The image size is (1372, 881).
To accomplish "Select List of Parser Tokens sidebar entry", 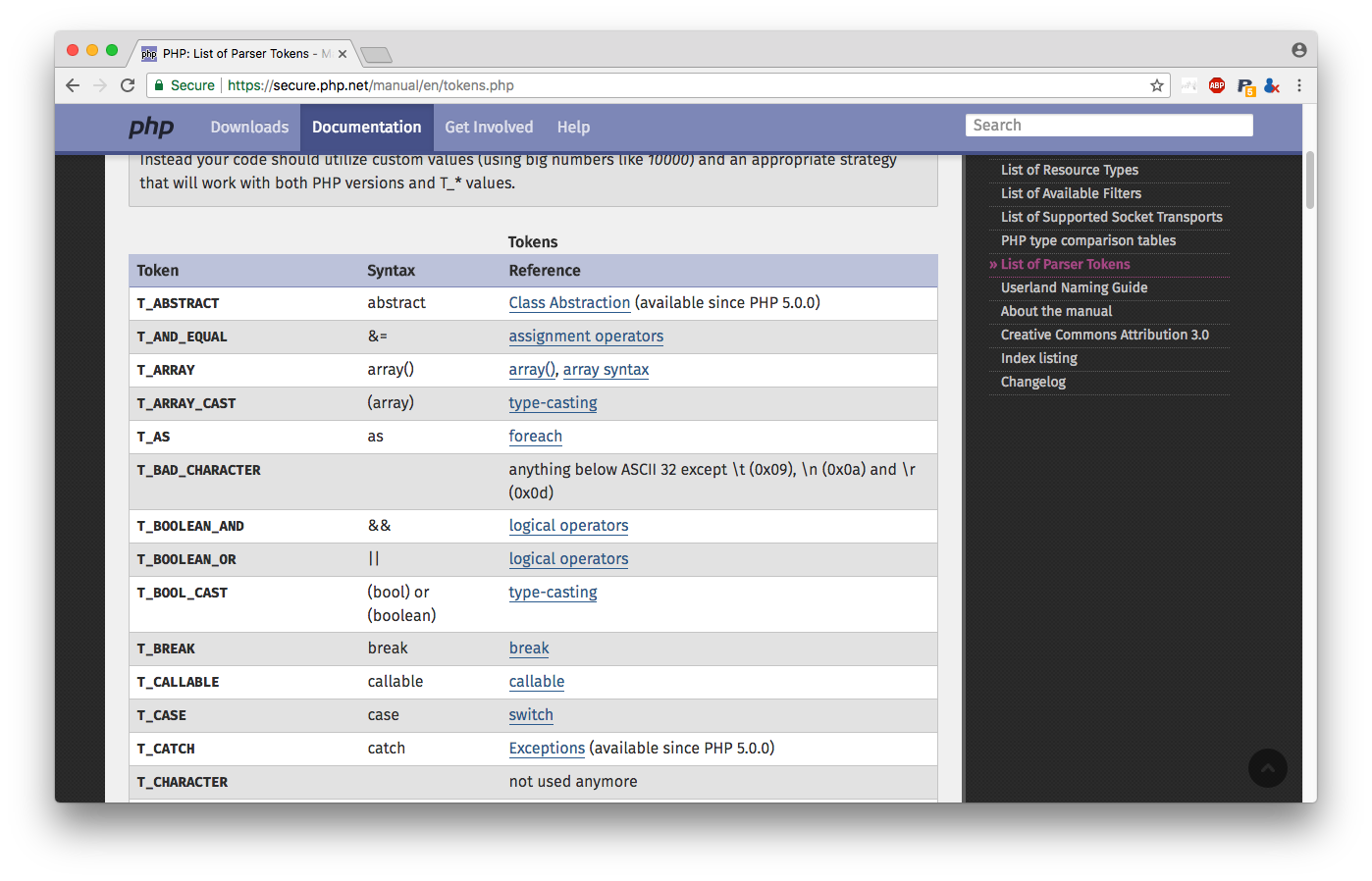I will click(1065, 264).
